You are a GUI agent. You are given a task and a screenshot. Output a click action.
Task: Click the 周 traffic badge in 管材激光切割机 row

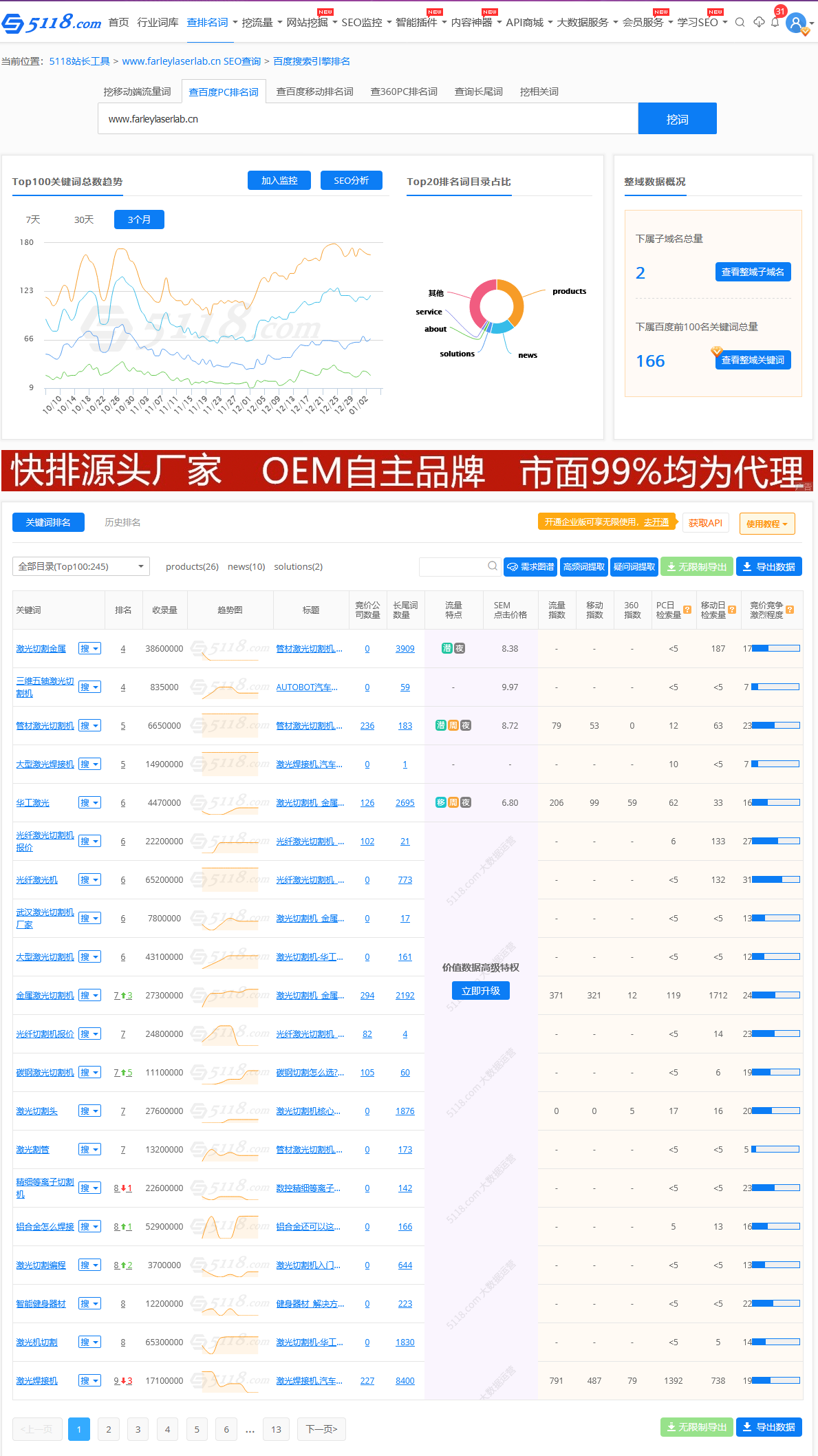click(x=453, y=725)
